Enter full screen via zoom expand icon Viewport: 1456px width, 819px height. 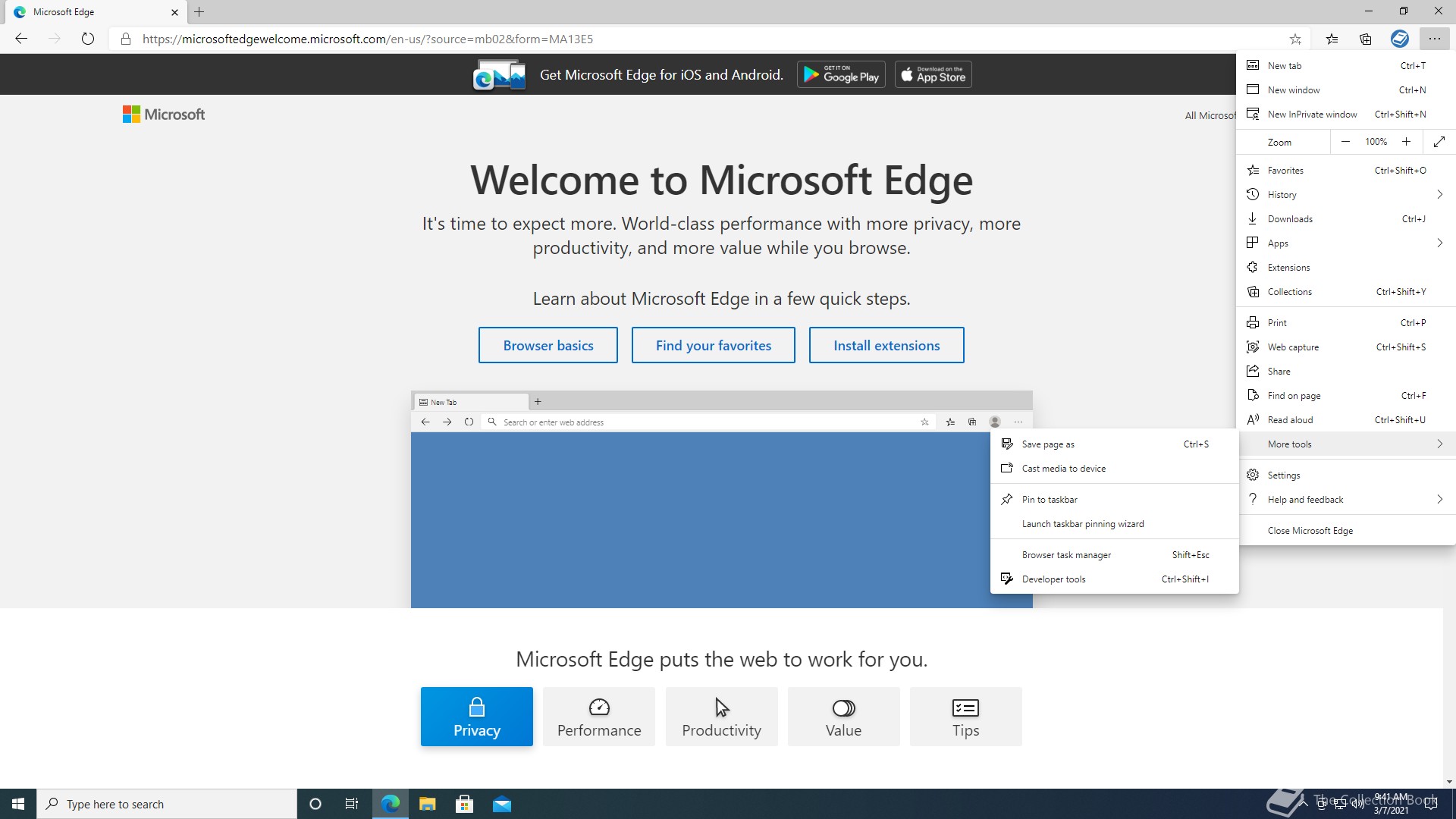(x=1439, y=142)
